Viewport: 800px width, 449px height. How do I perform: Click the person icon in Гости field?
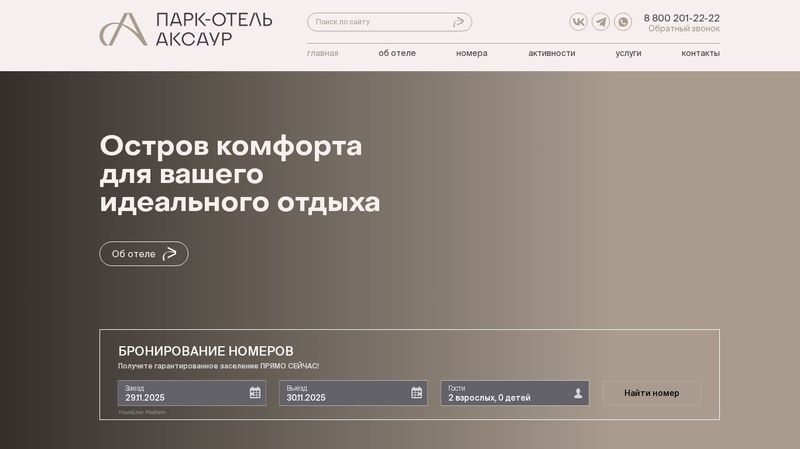[x=578, y=393]
